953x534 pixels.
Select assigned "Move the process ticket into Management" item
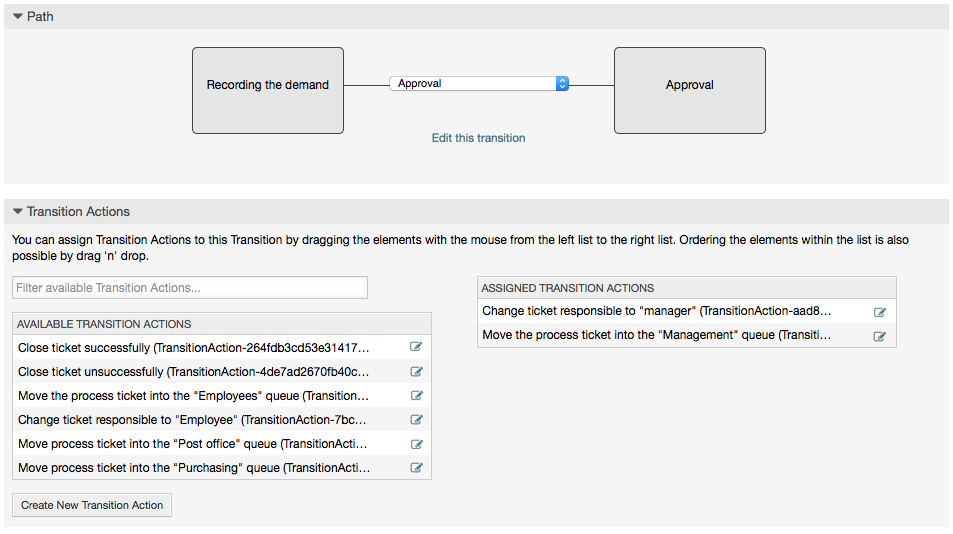pos(657,336)
